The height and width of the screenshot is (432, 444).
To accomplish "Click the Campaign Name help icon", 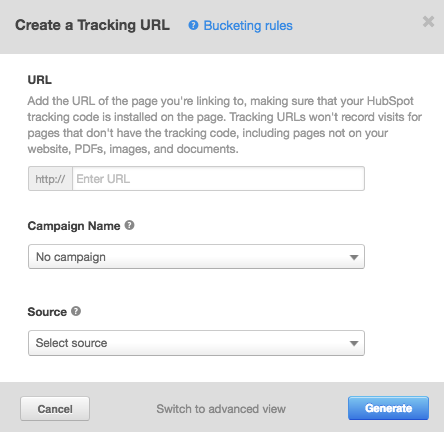I will [x=130, y=225].
